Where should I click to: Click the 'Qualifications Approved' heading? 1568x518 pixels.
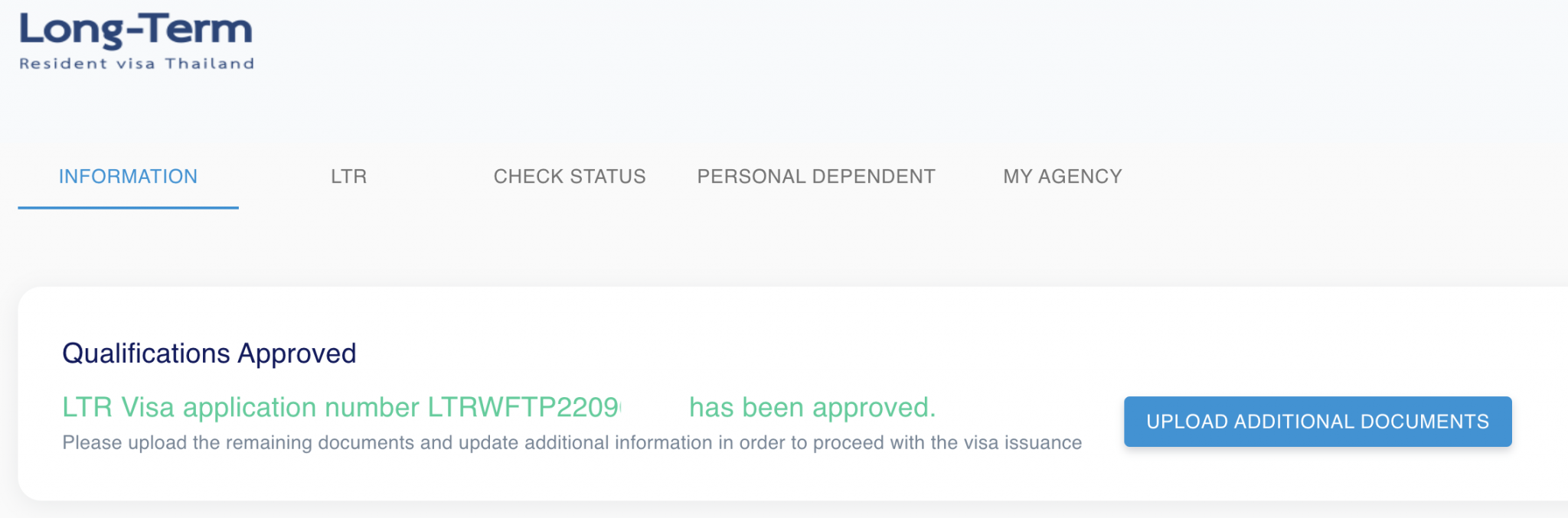pos(209,353)
